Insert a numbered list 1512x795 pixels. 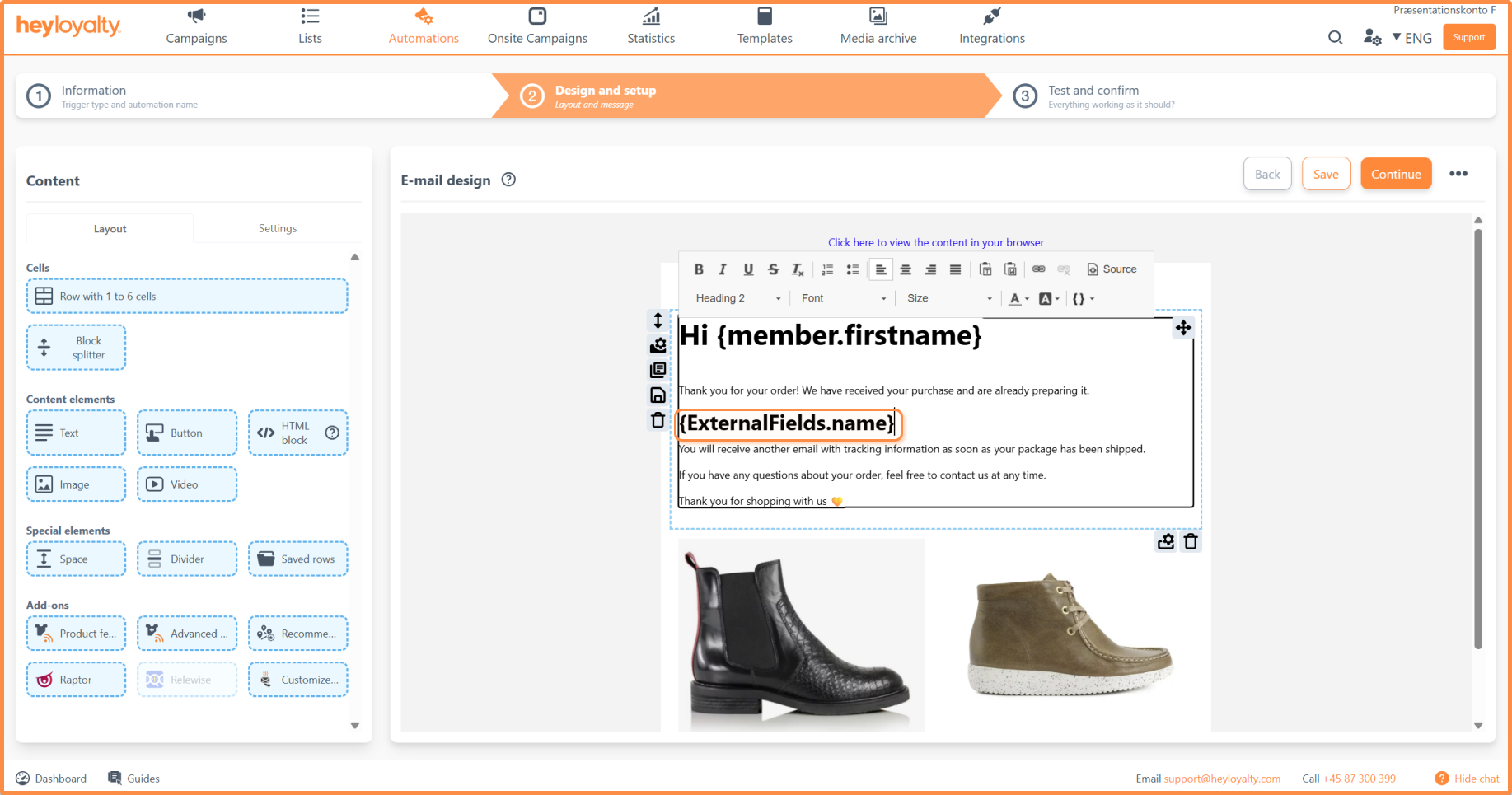827,269
